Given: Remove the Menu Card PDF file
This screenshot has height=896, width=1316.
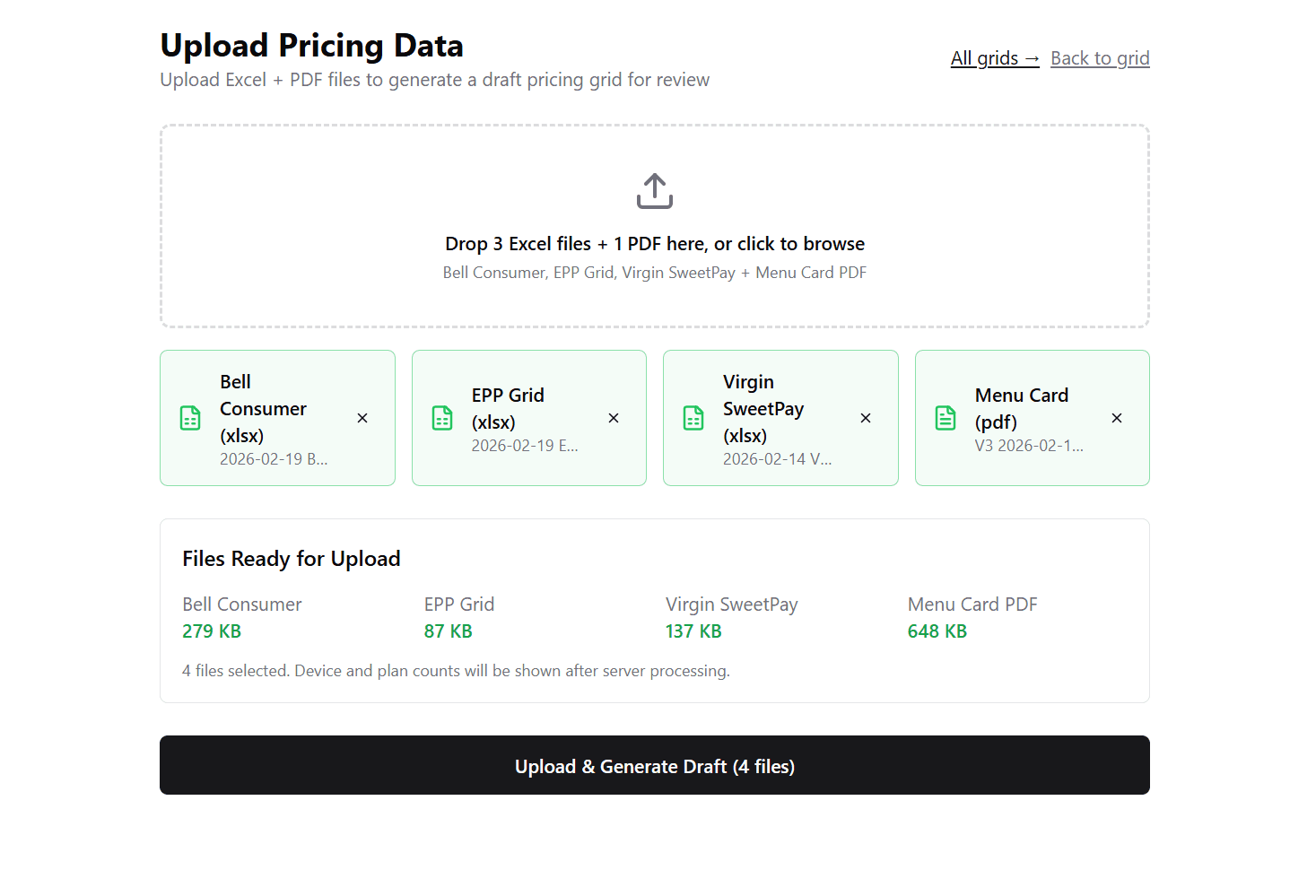Looking at the screenshot, I should (1116, 417).
